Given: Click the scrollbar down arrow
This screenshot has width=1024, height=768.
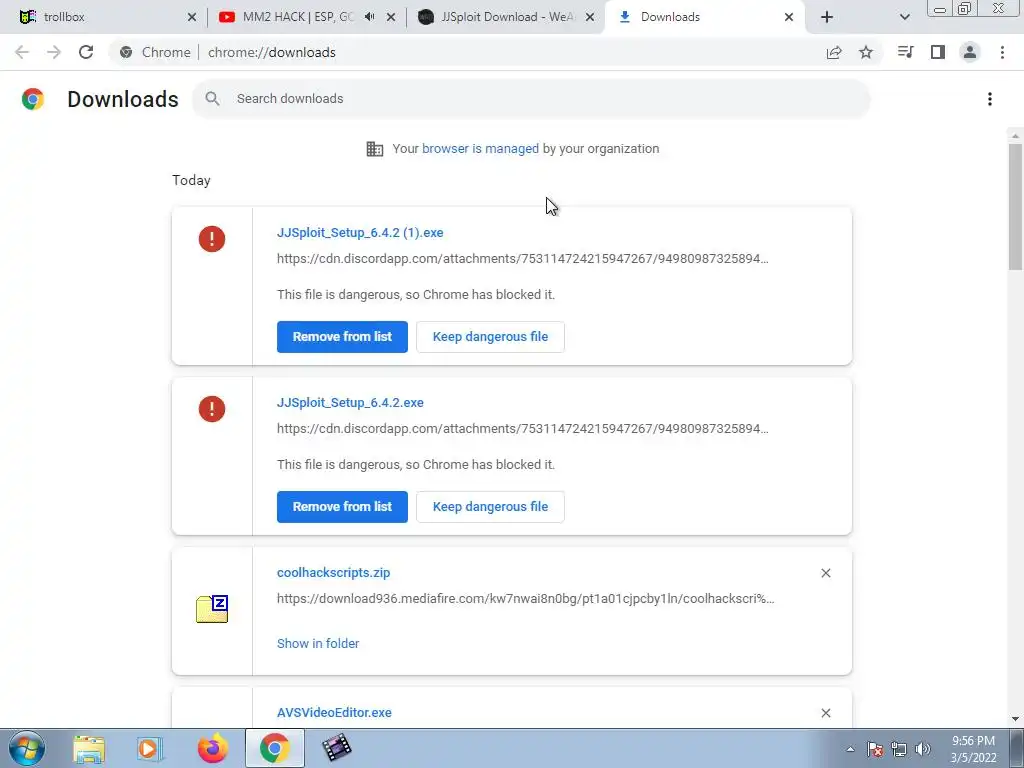Looking at the screenshot, I should click(x=1015, y=719).
